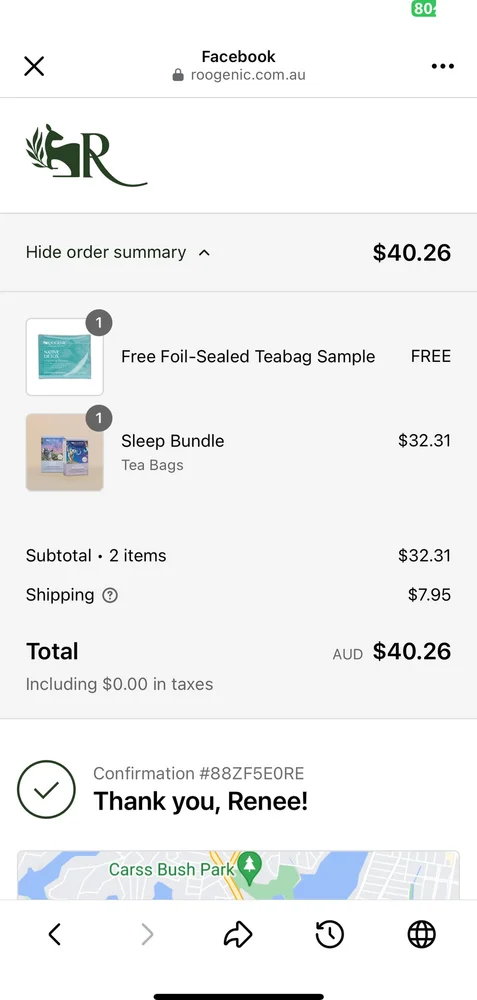Tap the lock icon beside the URL
The image size is (477, 1000).
point(178,75)
